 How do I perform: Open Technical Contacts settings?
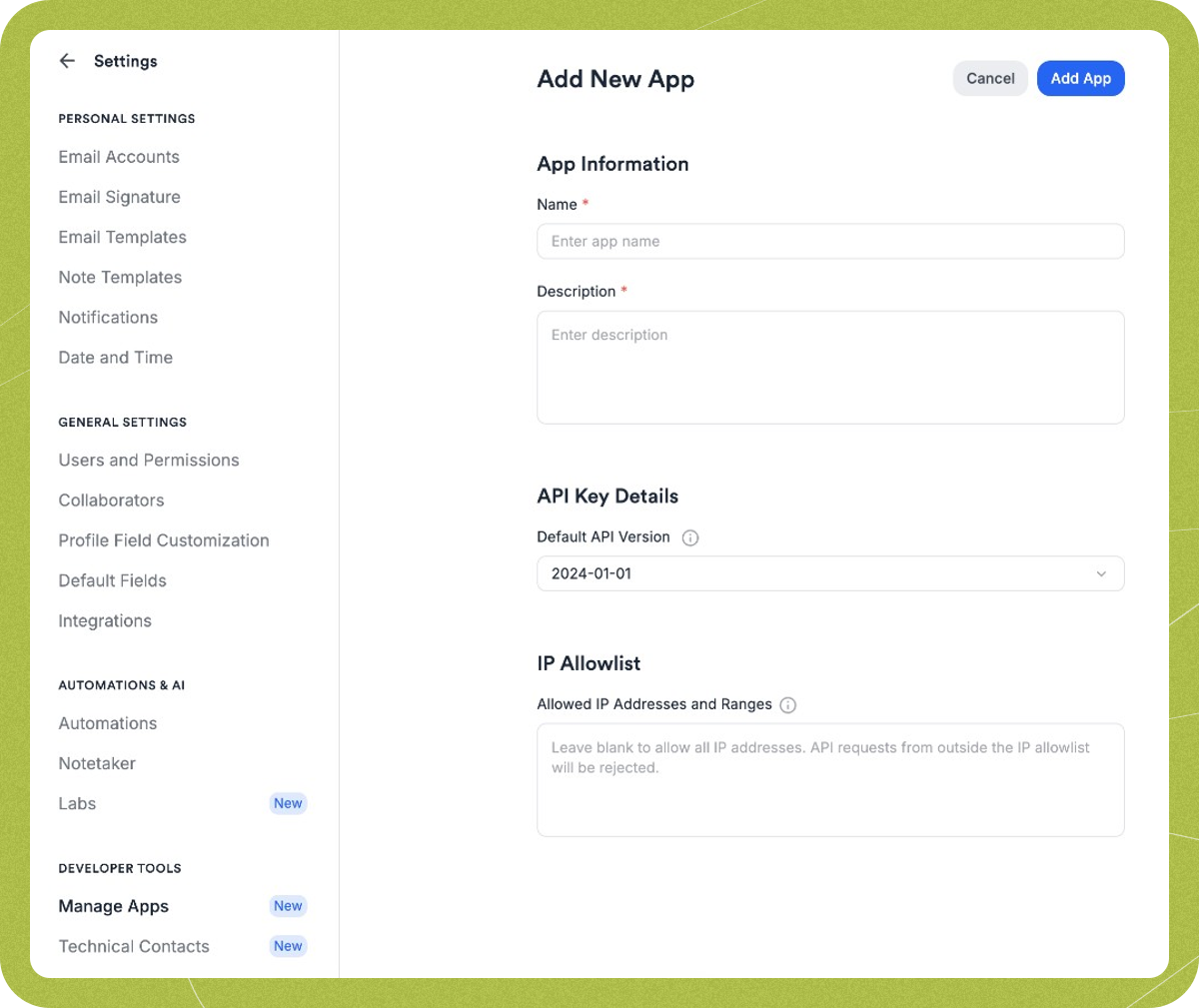point(133,946)
